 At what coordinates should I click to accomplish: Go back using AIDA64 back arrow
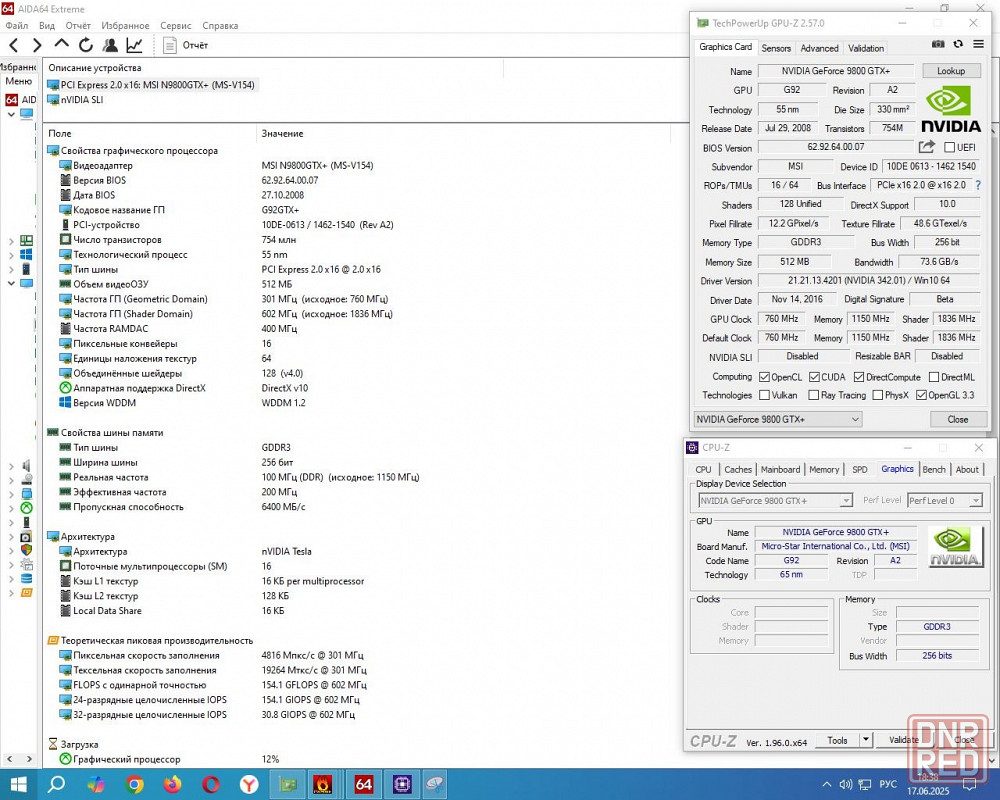pos(14,45)
